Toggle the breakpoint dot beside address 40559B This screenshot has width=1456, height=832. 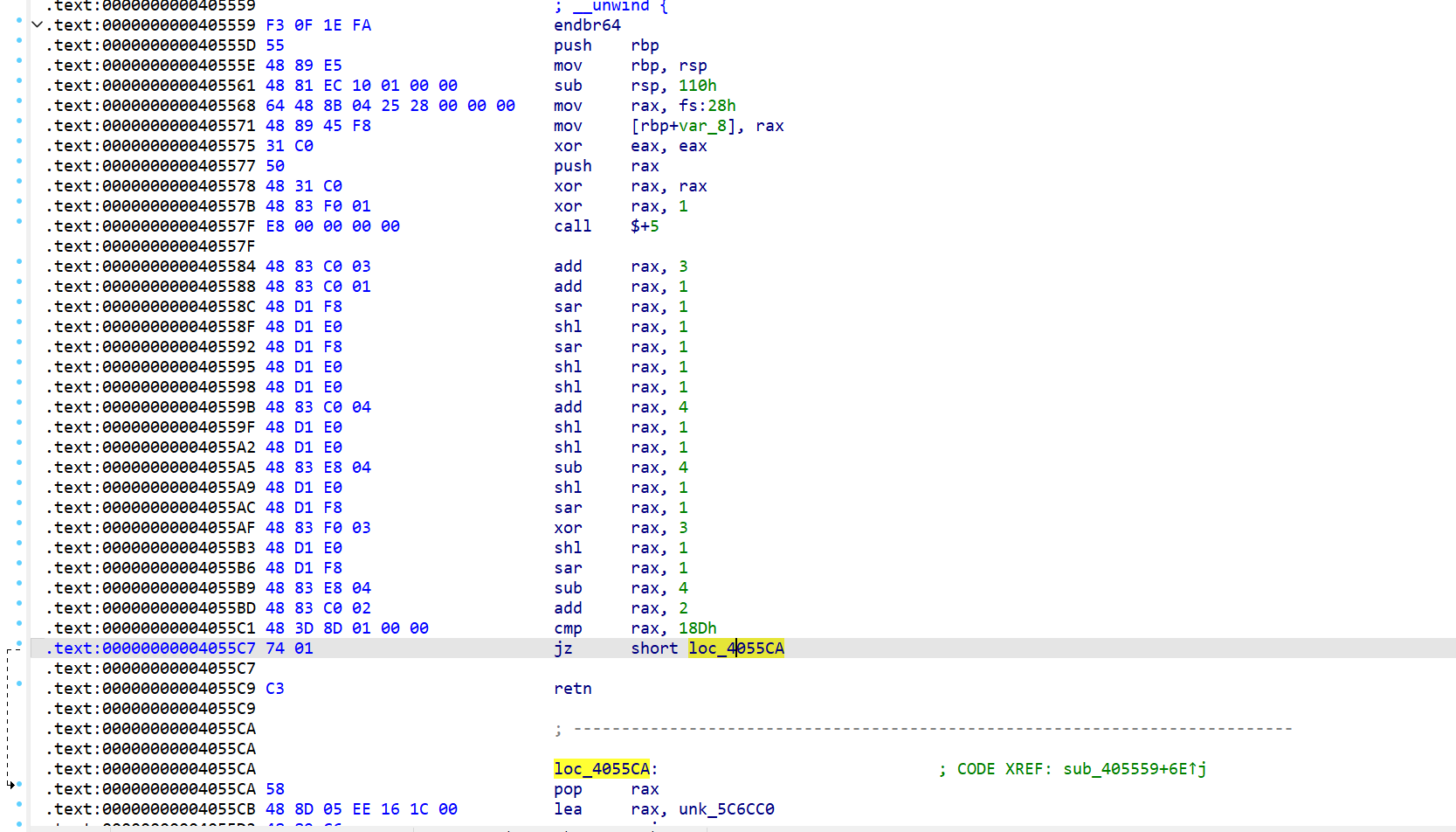(x=18, y=402)
